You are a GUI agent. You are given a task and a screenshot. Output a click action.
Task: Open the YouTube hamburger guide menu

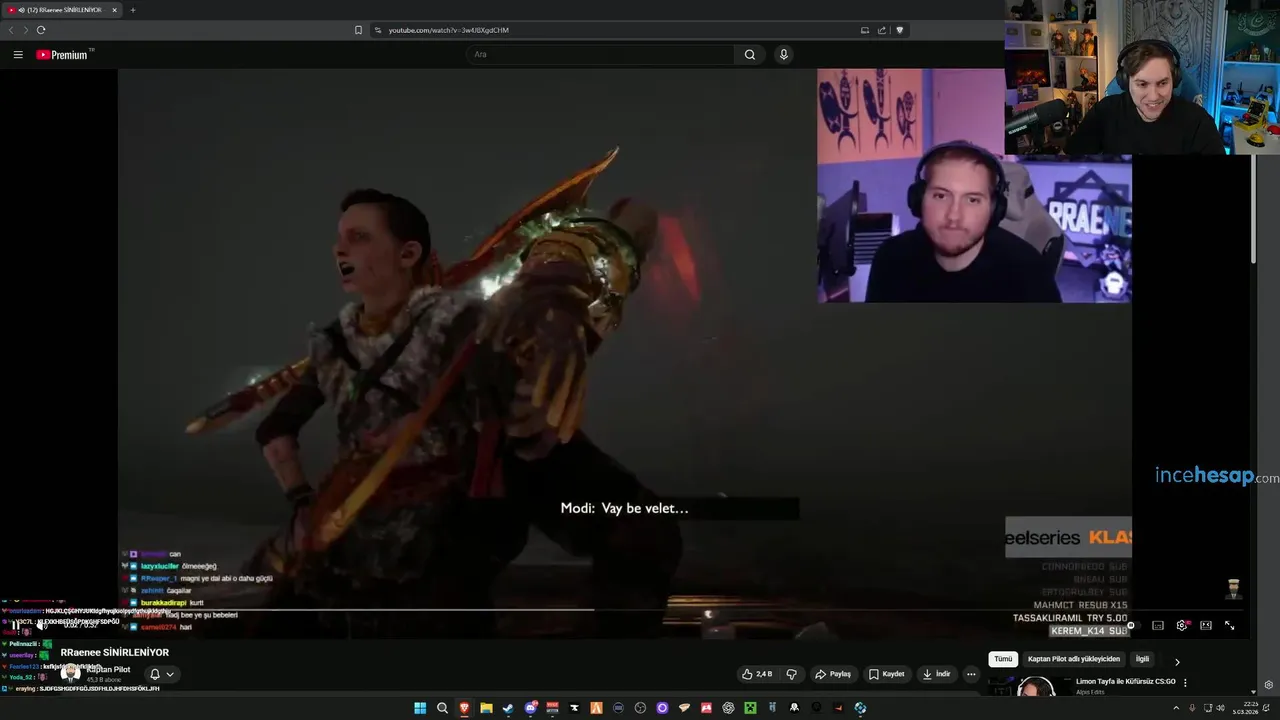[18, 55]
